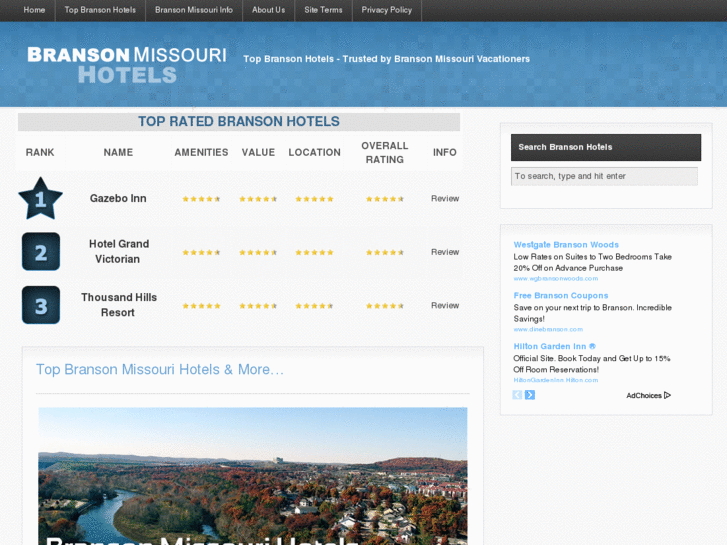Click the Thousand Hills Resort name
The height and width of the screenshot is (545, 727).
click(x=119, y=305)
